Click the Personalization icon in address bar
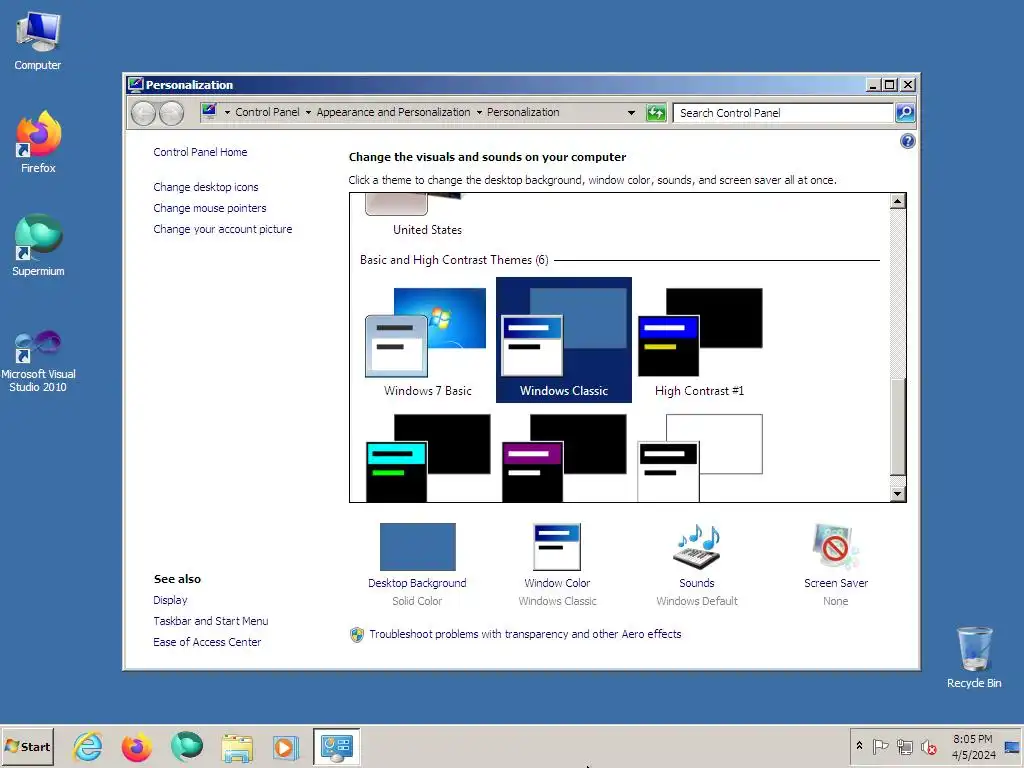The height and width of the screenshot is (768, 1024). pyautogui.click(x=209, y=112)
